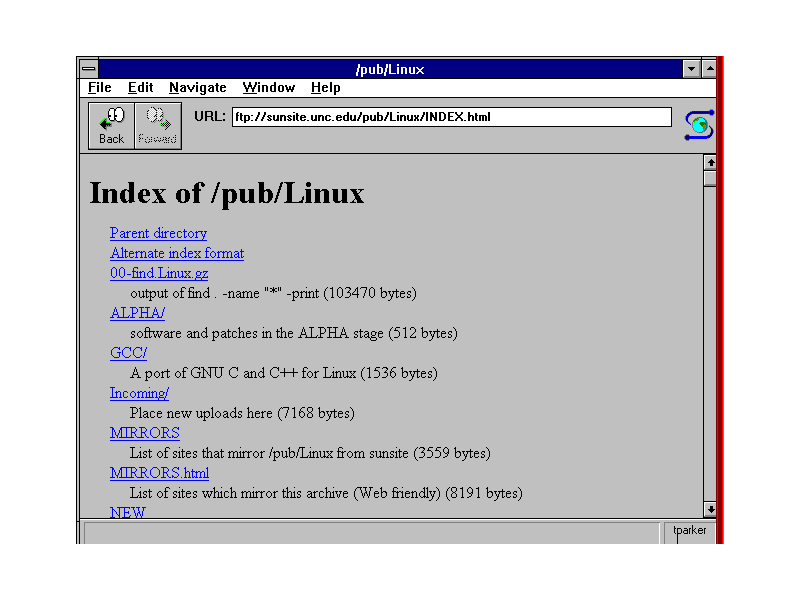Click the Mosaic globe logo icon
The height and width of the screenshot is (600, 800).
pos(698,125)
